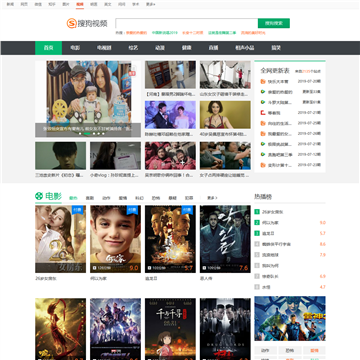Viewport: 360px width, 360px height.
Task: Open video thumbnail of woman on yellow background
Action: click(x=225, y=115)
